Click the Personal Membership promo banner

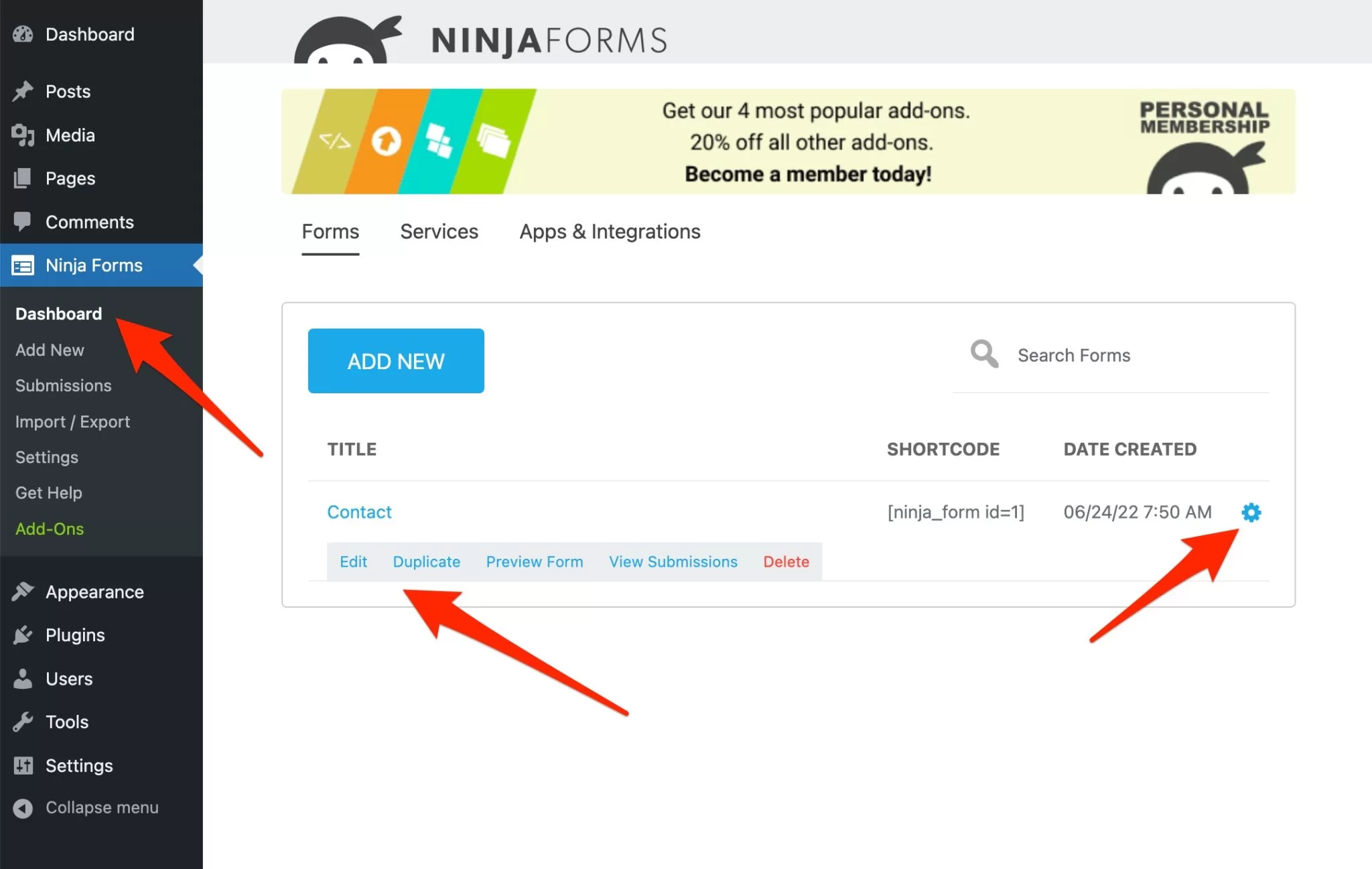(788, 141)
